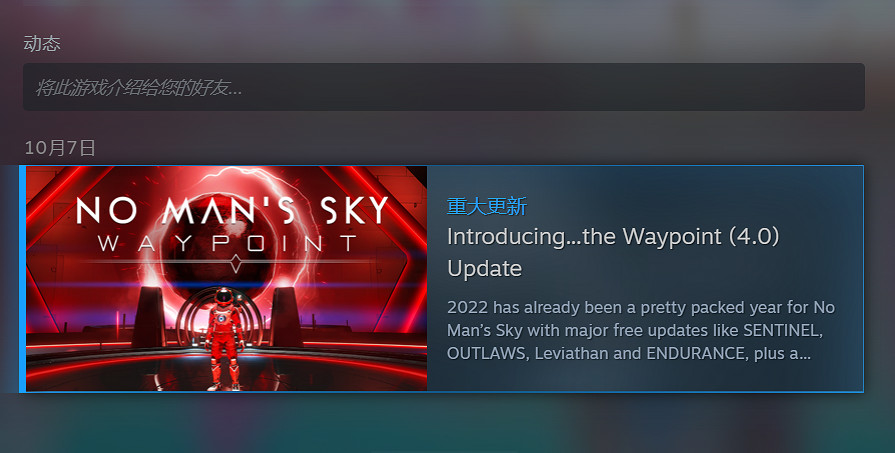Click the diamond emblem below WAYPOINT

(236, 264)
